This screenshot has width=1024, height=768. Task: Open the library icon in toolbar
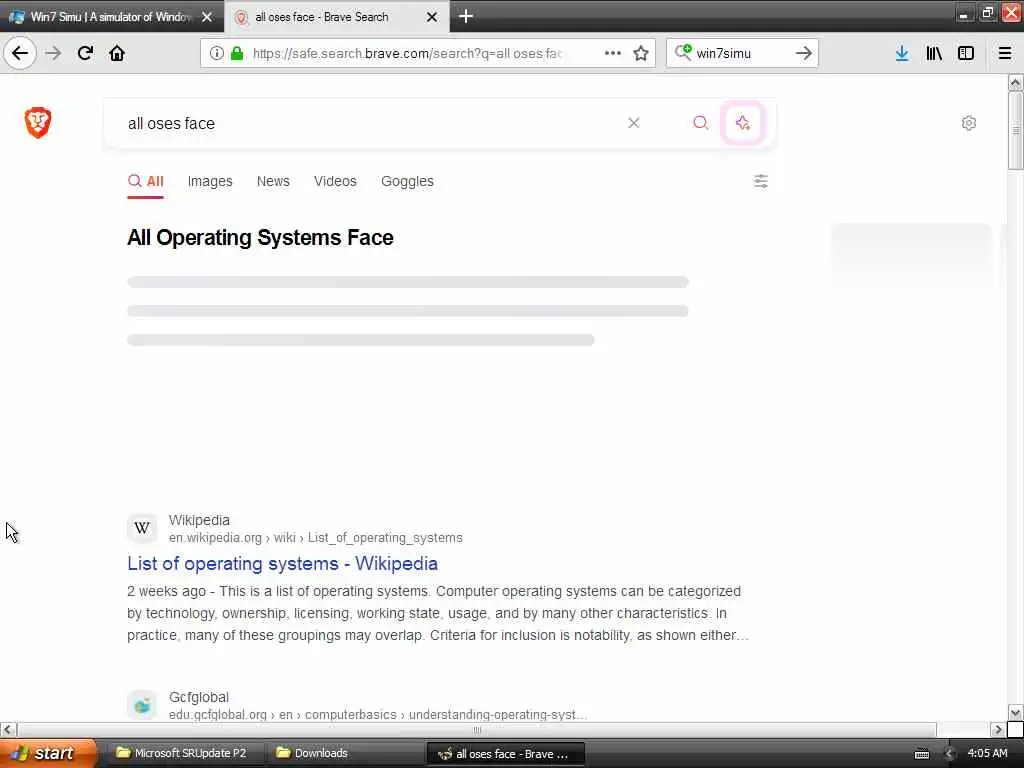(934, 53)
